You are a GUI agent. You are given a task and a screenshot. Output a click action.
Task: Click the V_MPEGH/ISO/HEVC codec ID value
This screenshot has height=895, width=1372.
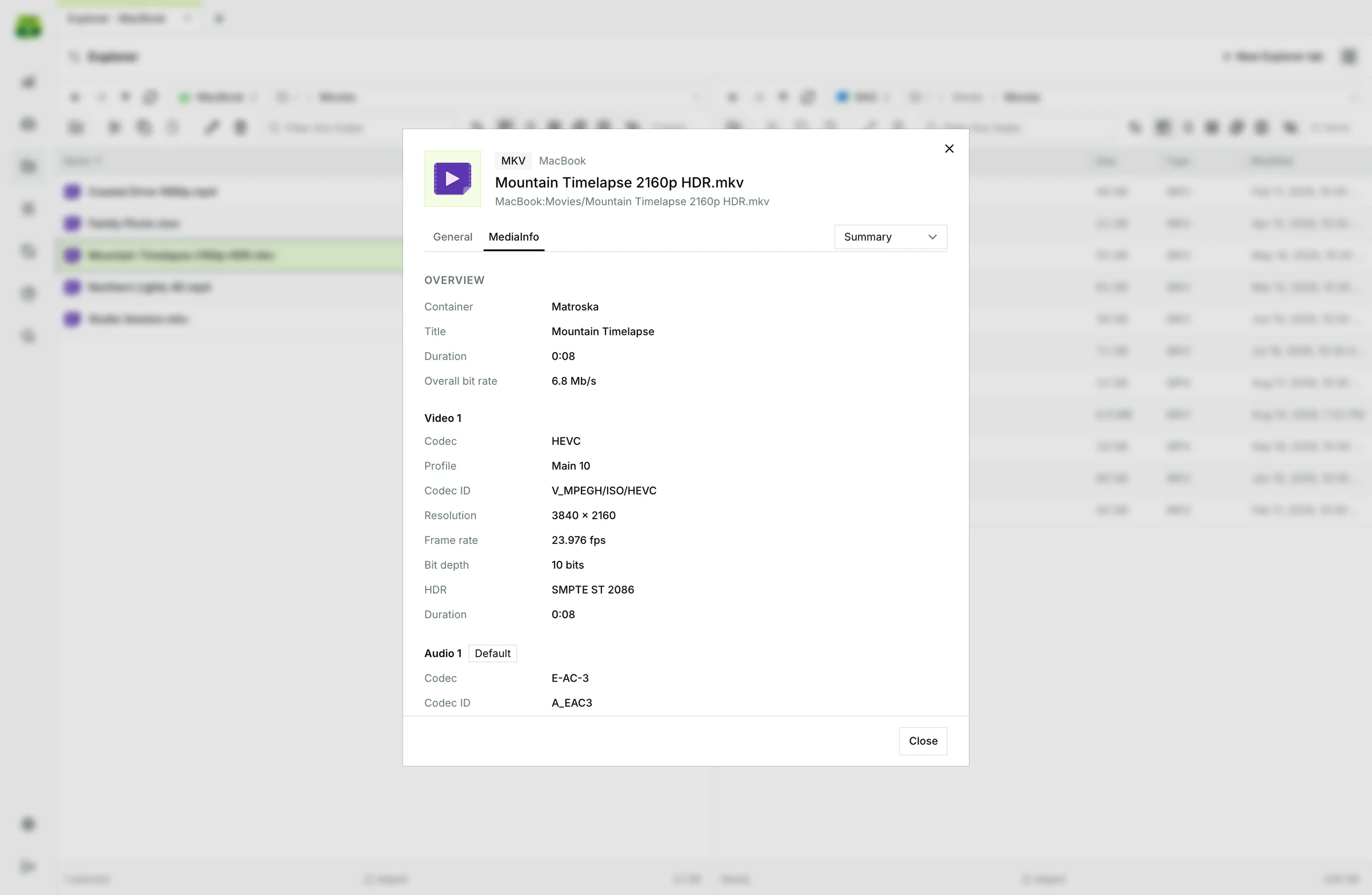coord(604,491)
